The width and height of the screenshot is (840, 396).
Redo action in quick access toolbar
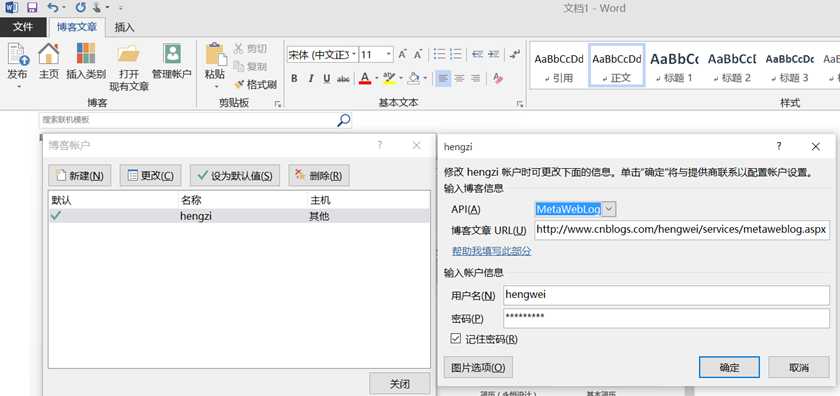click(x=80, y=8)
